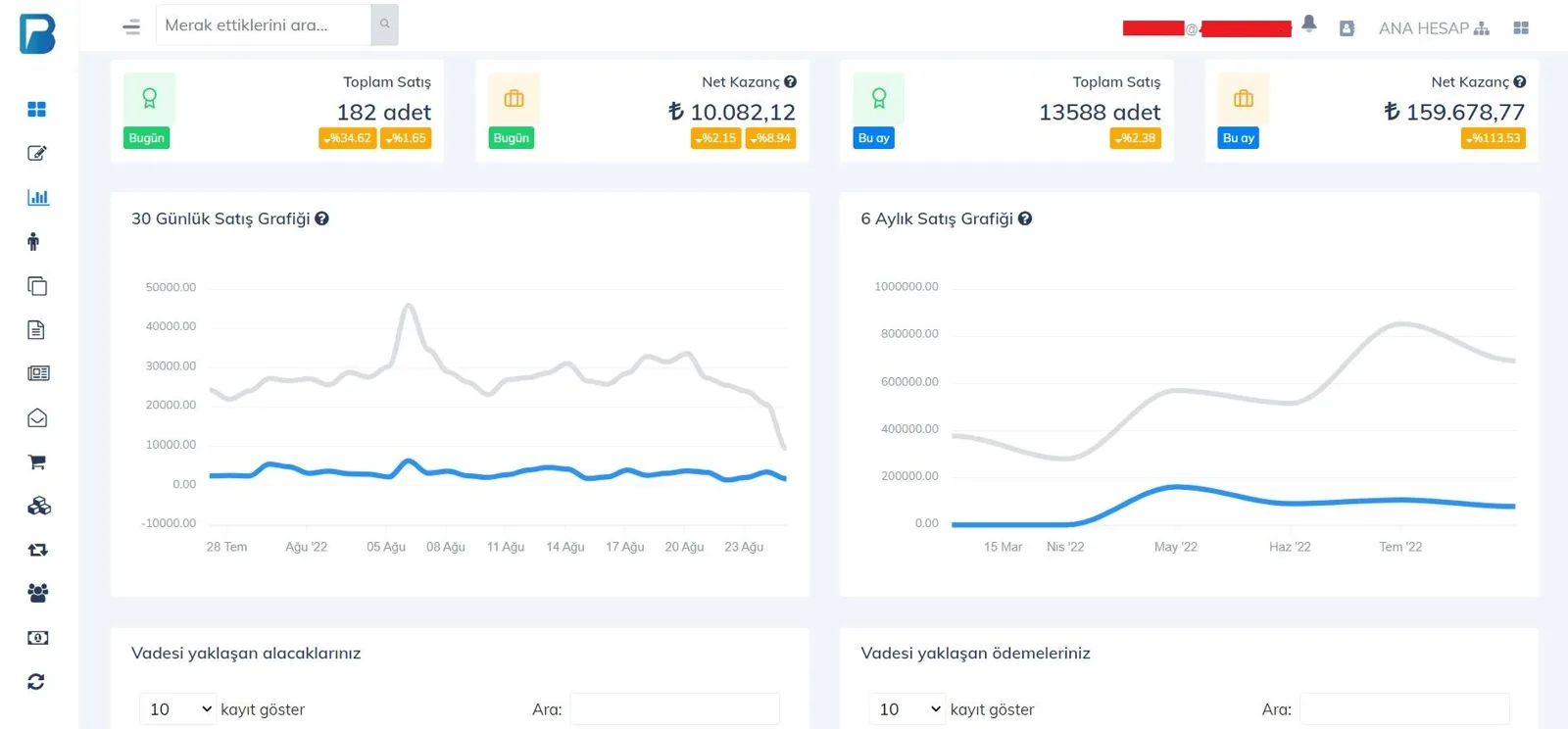1568x729 pixels.
Task: Click the address book icon in header
Action: (1347, 28)
